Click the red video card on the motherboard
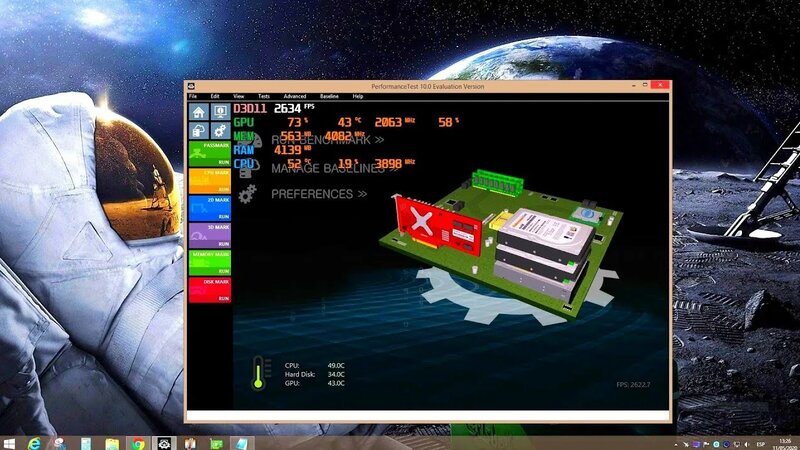Screen dimensions: 800x450 click(x=437, y=226)
